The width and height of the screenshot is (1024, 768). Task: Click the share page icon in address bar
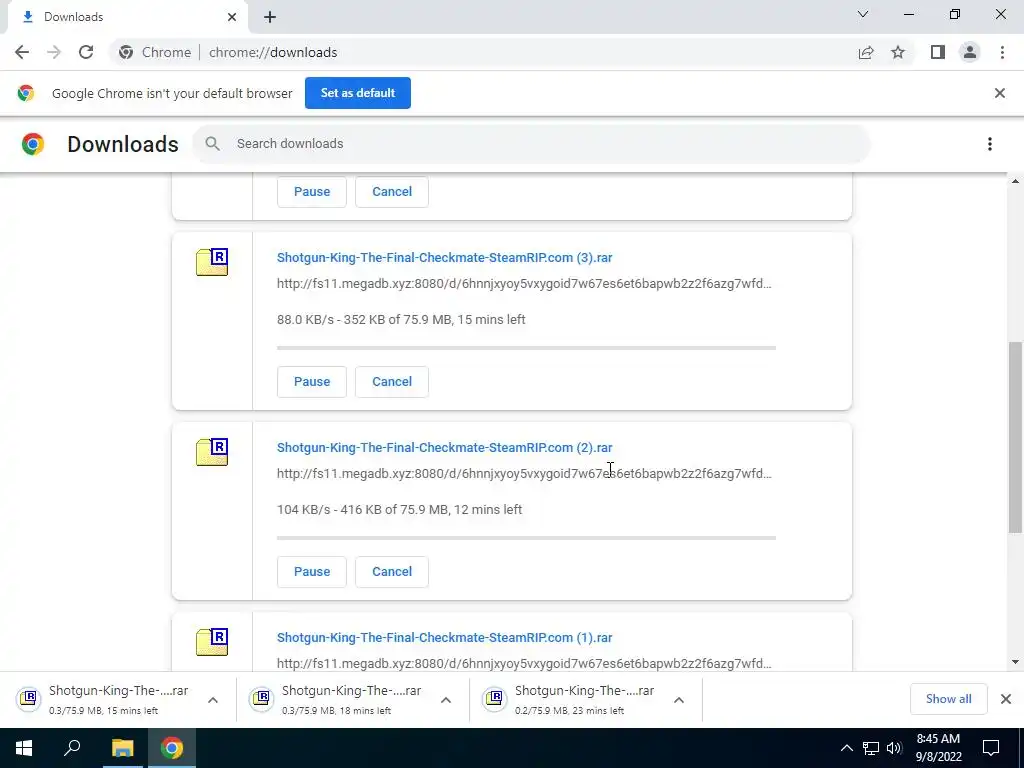[x=866, y=52]
